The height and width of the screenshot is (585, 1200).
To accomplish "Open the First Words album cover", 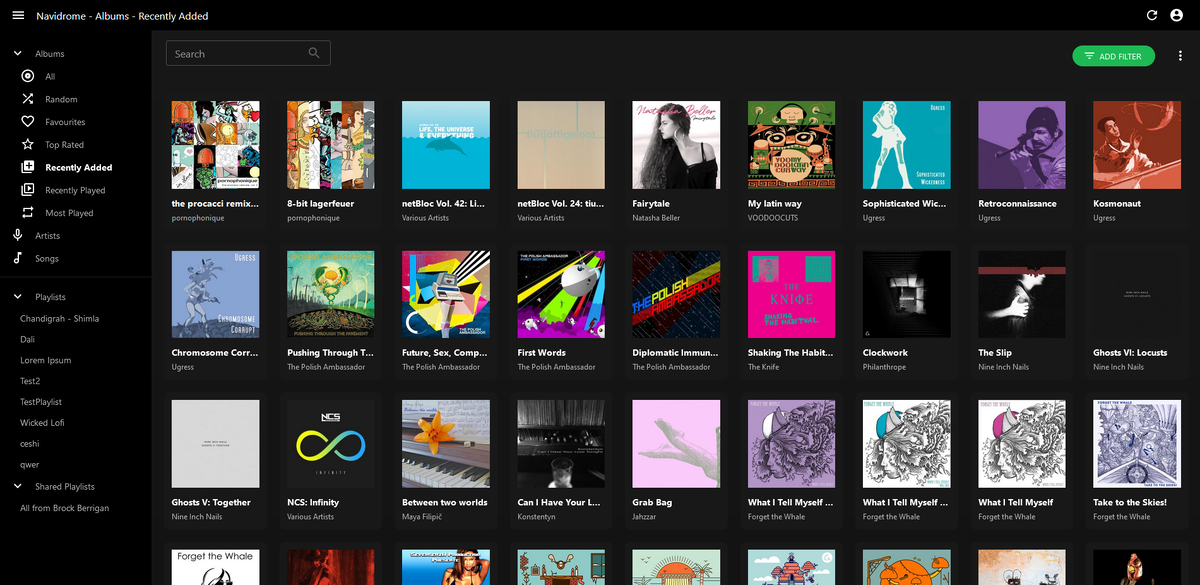I will pos(561,295).
